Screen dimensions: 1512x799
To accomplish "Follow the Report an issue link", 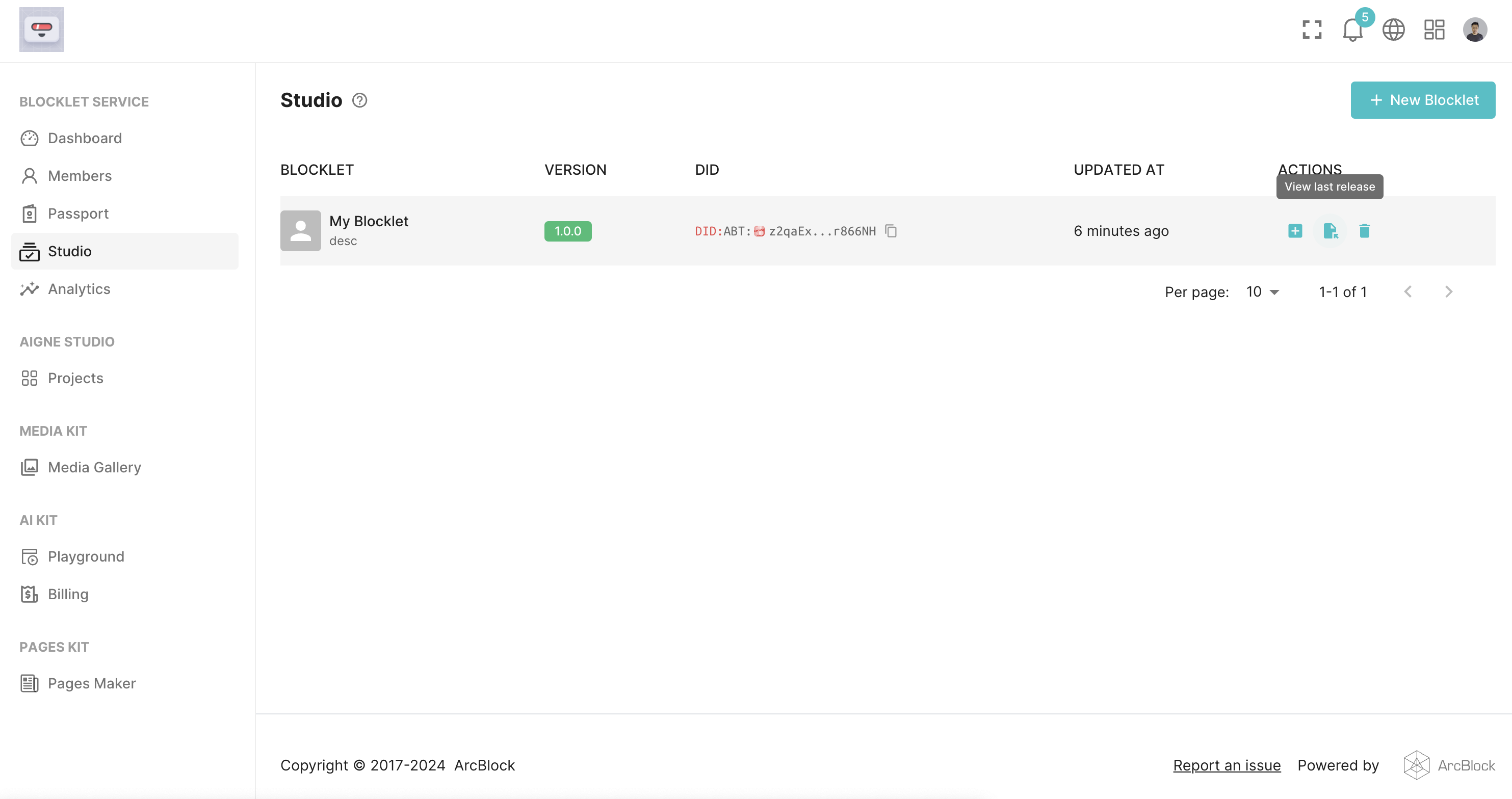I will [1226, 765].
